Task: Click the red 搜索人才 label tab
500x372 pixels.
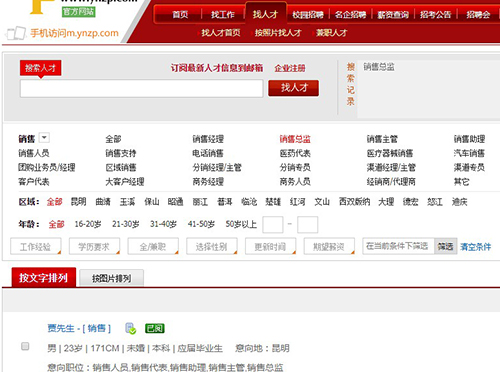Action: pyautogui.click(x=41, y=68)
